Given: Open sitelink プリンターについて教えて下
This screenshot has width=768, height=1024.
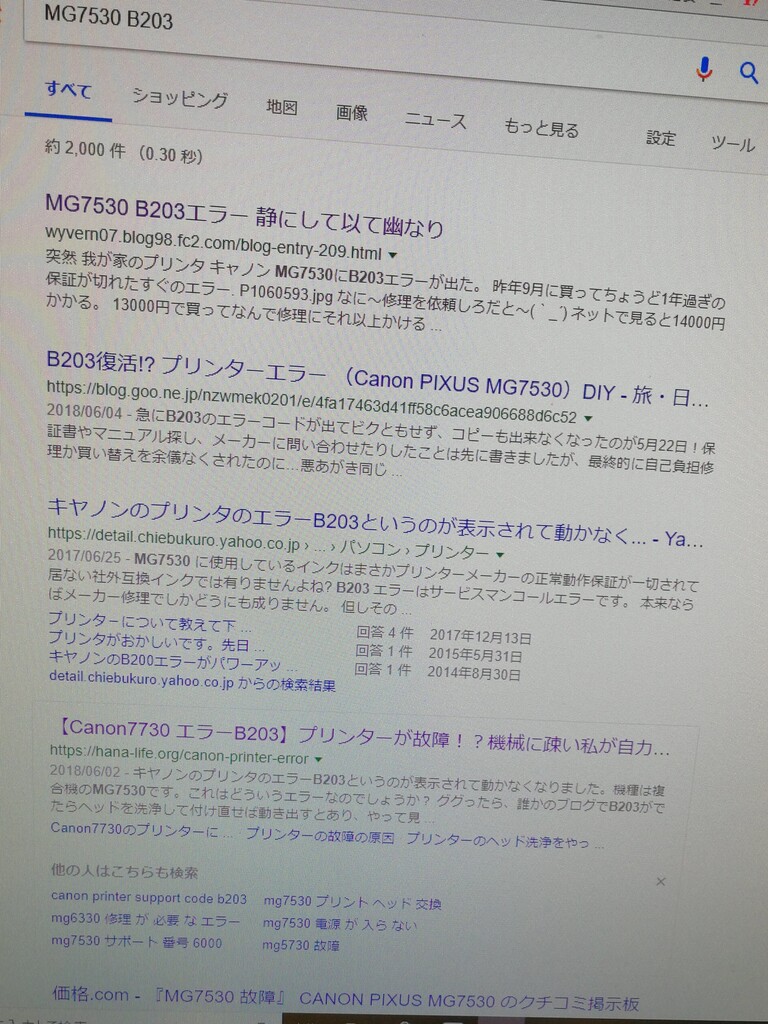Looking at the screenshot, I should pos(149,621).
